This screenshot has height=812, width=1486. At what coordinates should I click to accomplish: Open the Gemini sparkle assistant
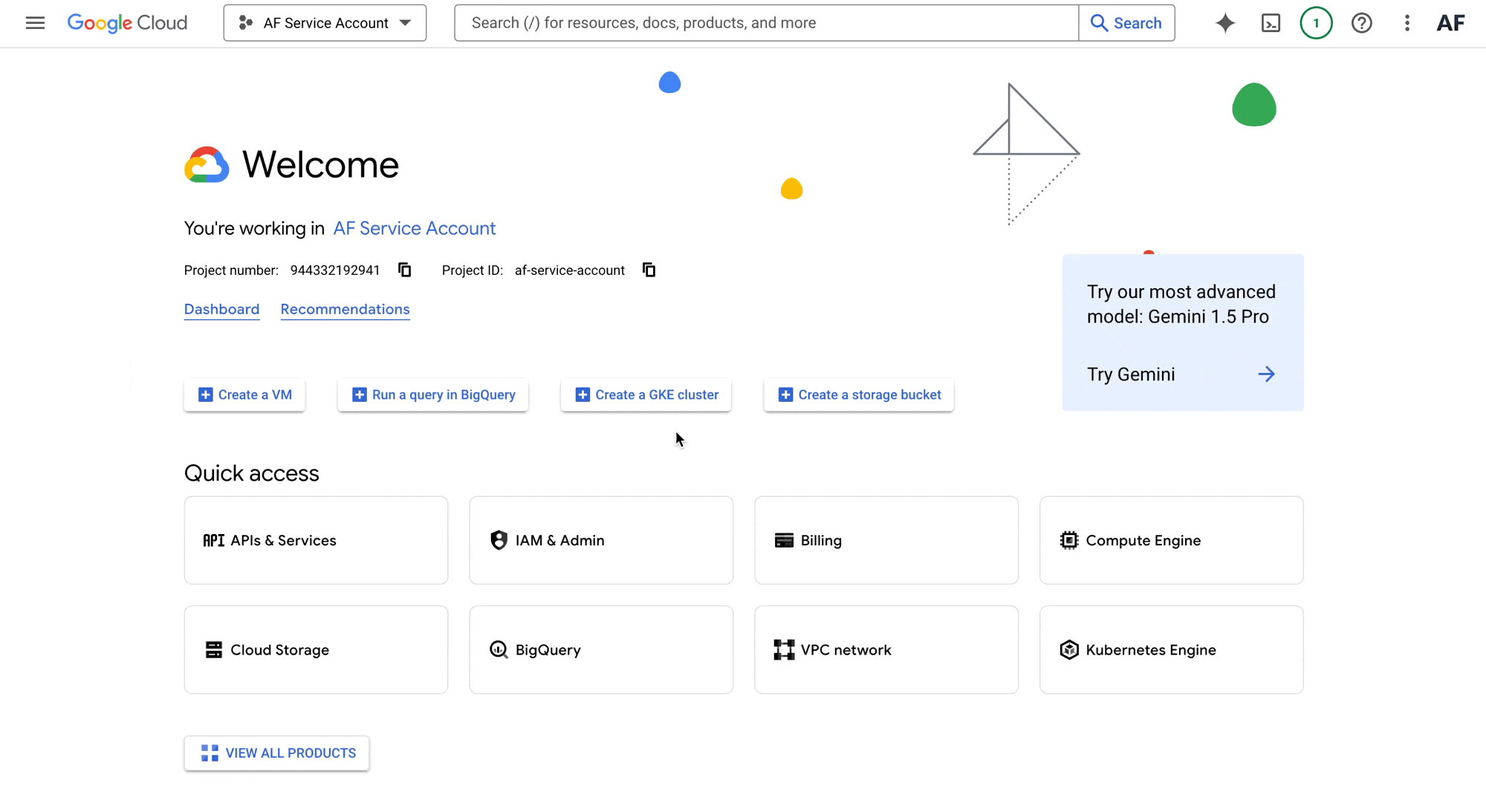[x=1225, y=23]
